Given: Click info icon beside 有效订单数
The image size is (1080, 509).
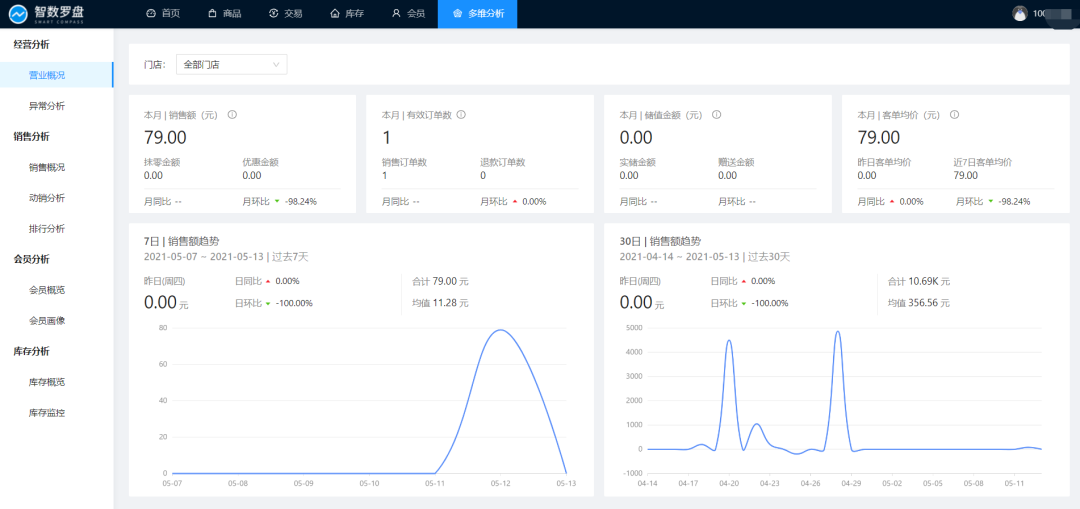Looking at the screenshot, I should [x=461, y=115].
